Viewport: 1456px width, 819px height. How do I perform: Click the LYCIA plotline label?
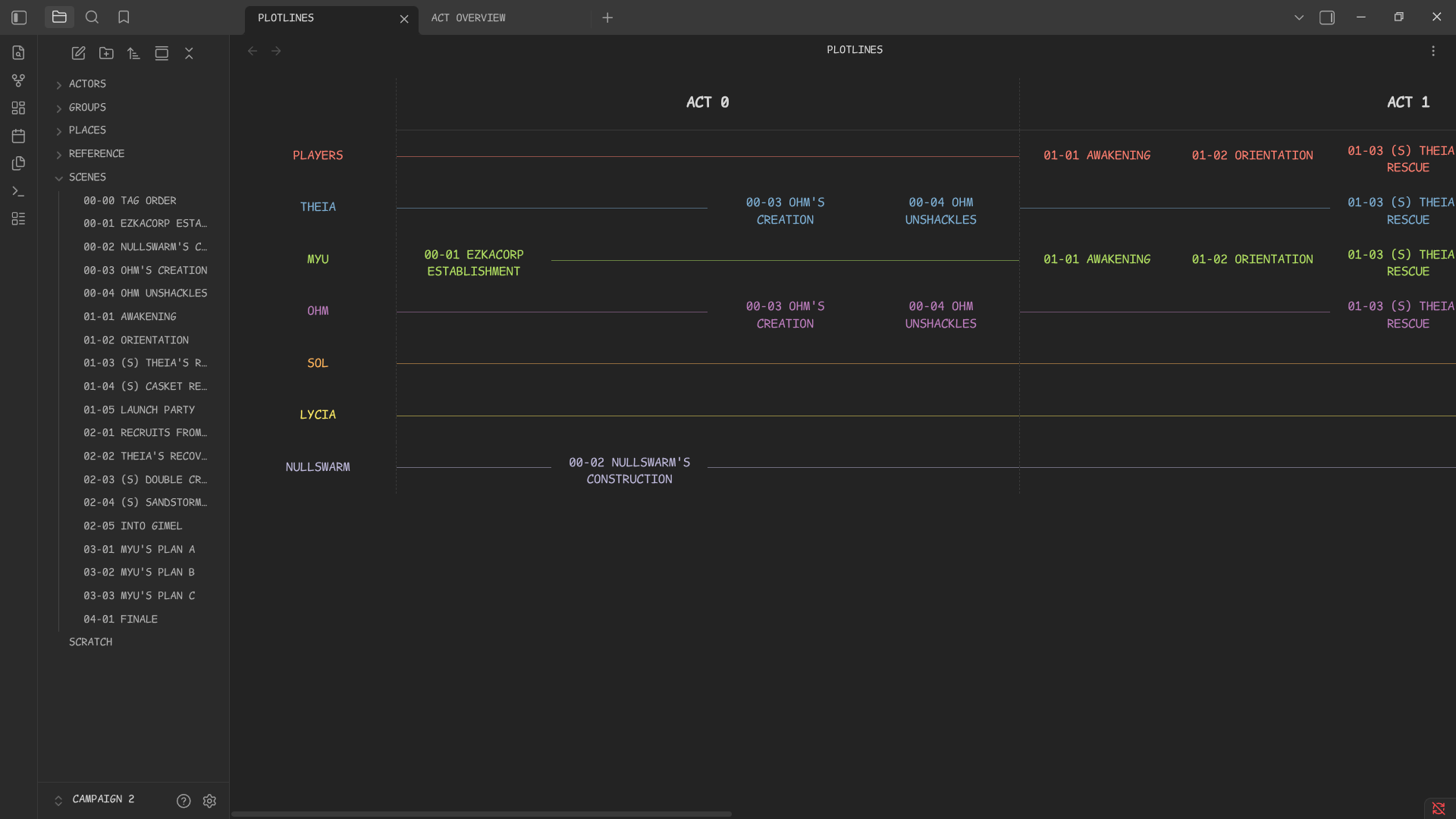pos(318,415)
